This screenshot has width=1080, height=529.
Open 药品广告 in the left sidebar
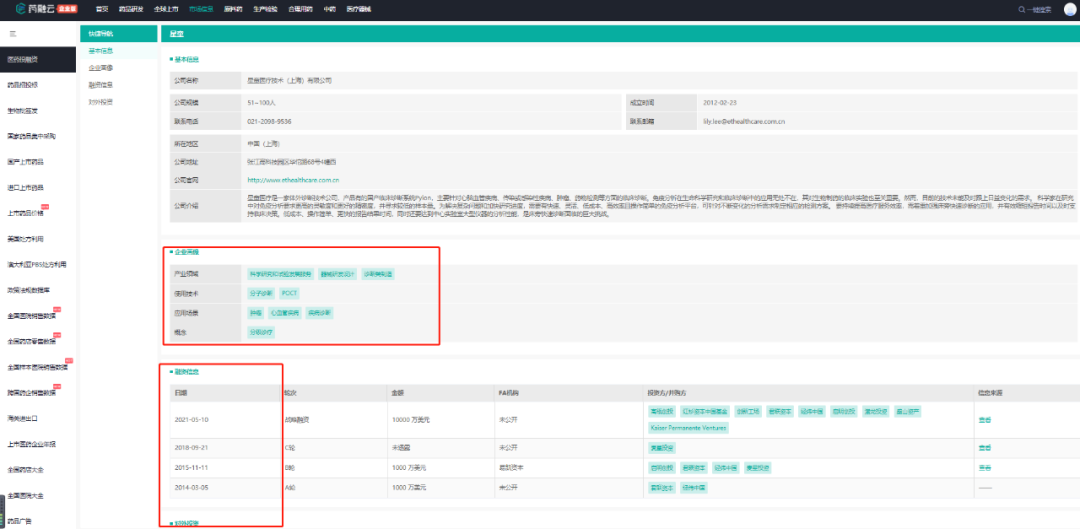click(x=20, y=522)
